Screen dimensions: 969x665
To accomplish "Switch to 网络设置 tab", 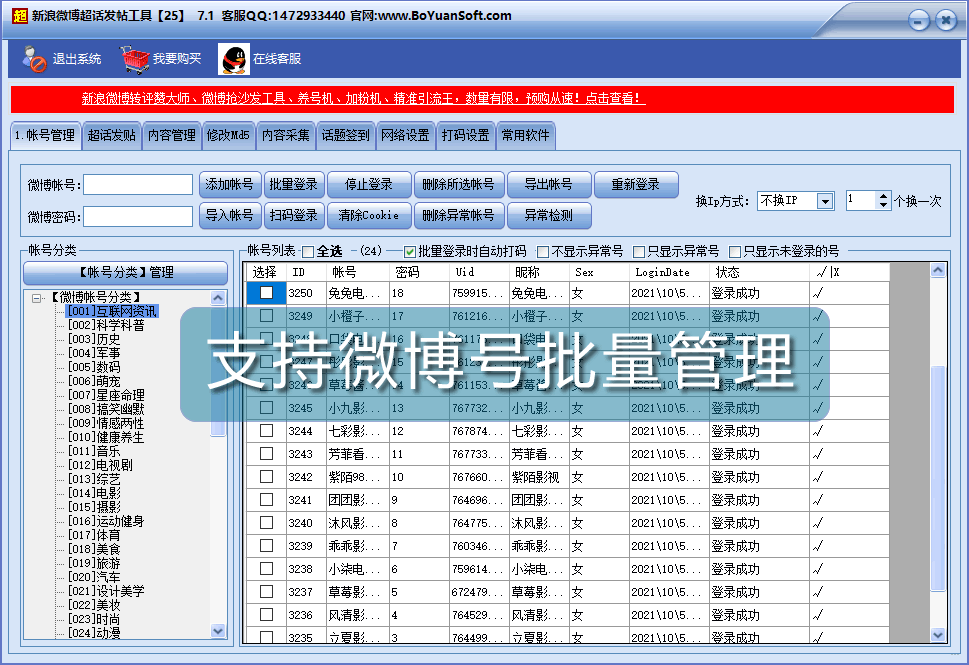I will pos(405,135).
